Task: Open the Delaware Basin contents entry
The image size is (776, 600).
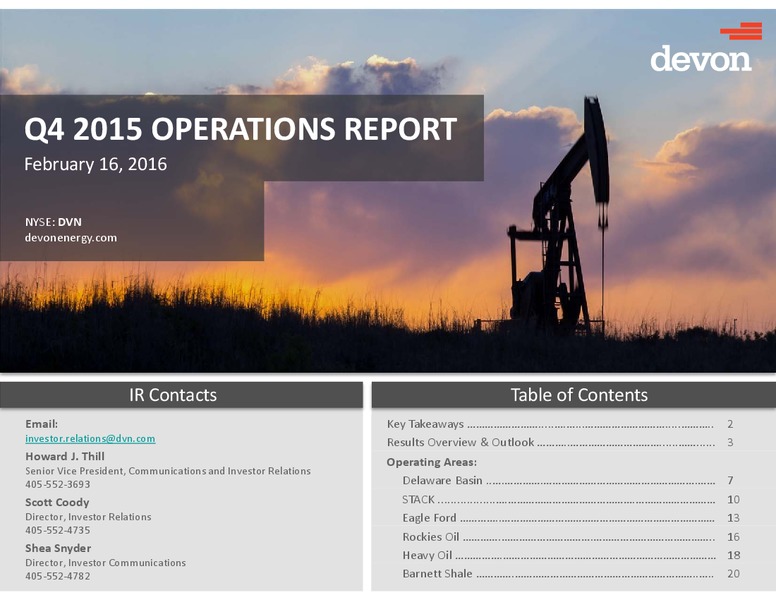Action: [x=568, y=480]
